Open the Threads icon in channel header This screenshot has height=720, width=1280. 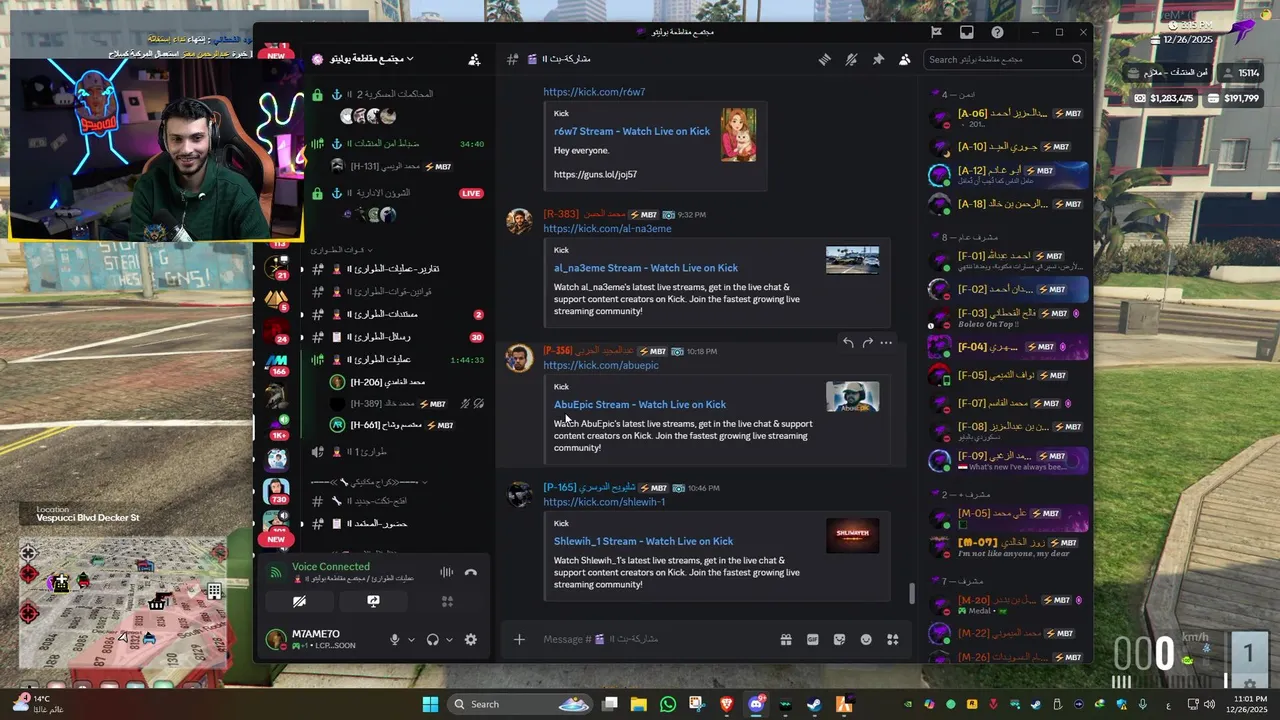pyautogui.click(x=825, y=60)
